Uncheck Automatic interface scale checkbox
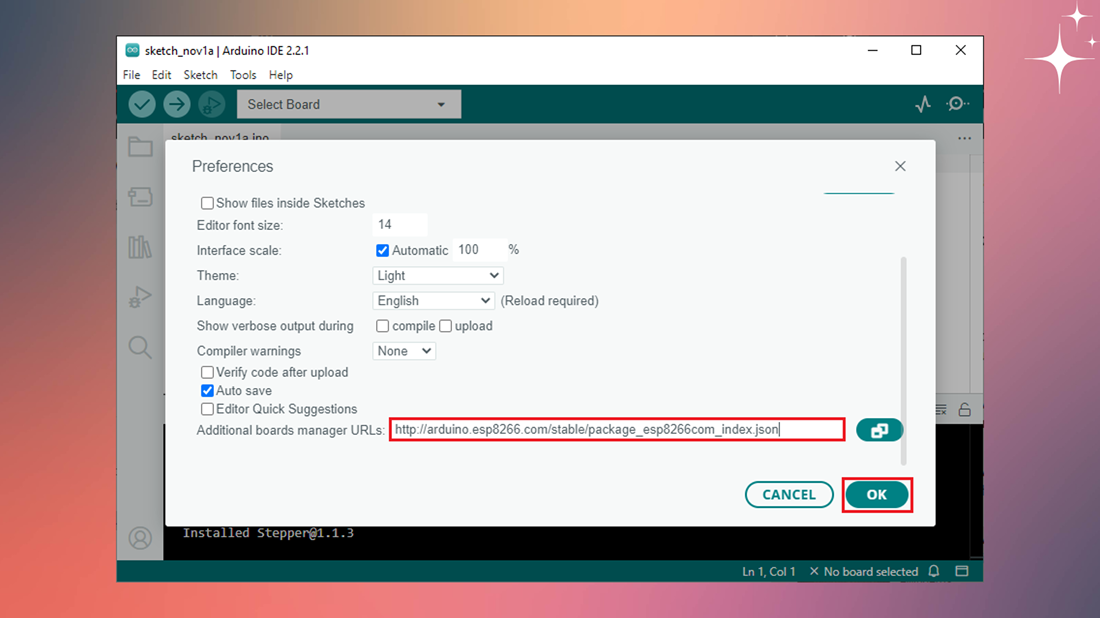Screen dimensions: 1100x618 [382, 250]
